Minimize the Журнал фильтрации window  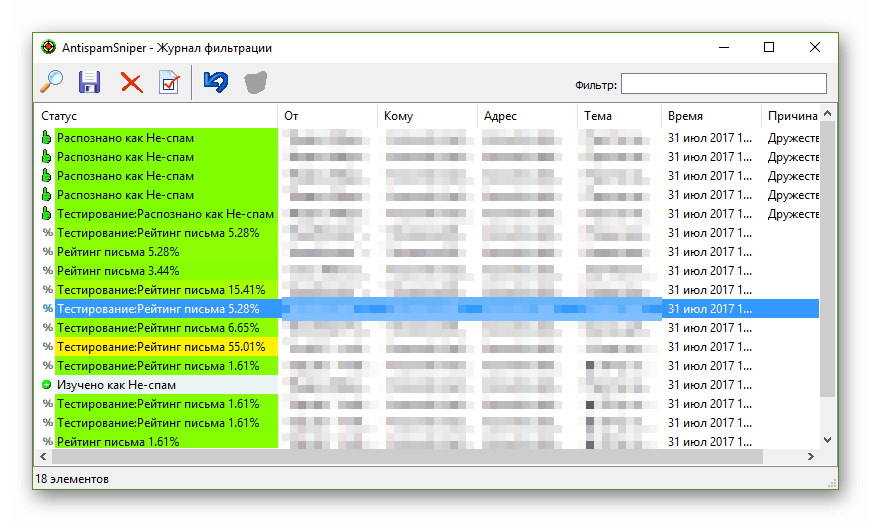point(724,47)
